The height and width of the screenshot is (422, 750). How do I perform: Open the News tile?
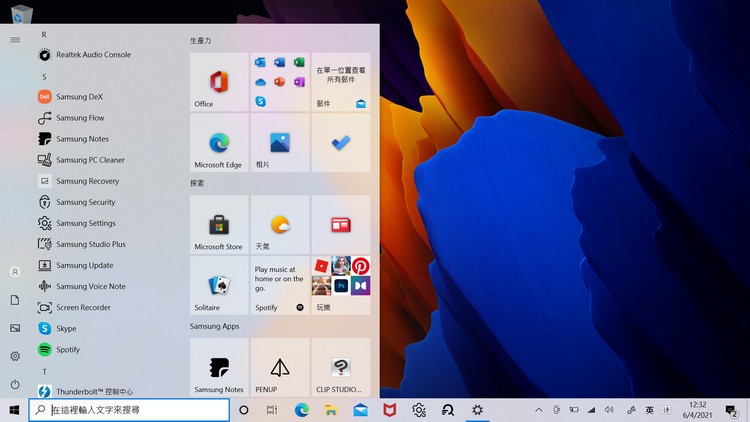tap(341, 224)
